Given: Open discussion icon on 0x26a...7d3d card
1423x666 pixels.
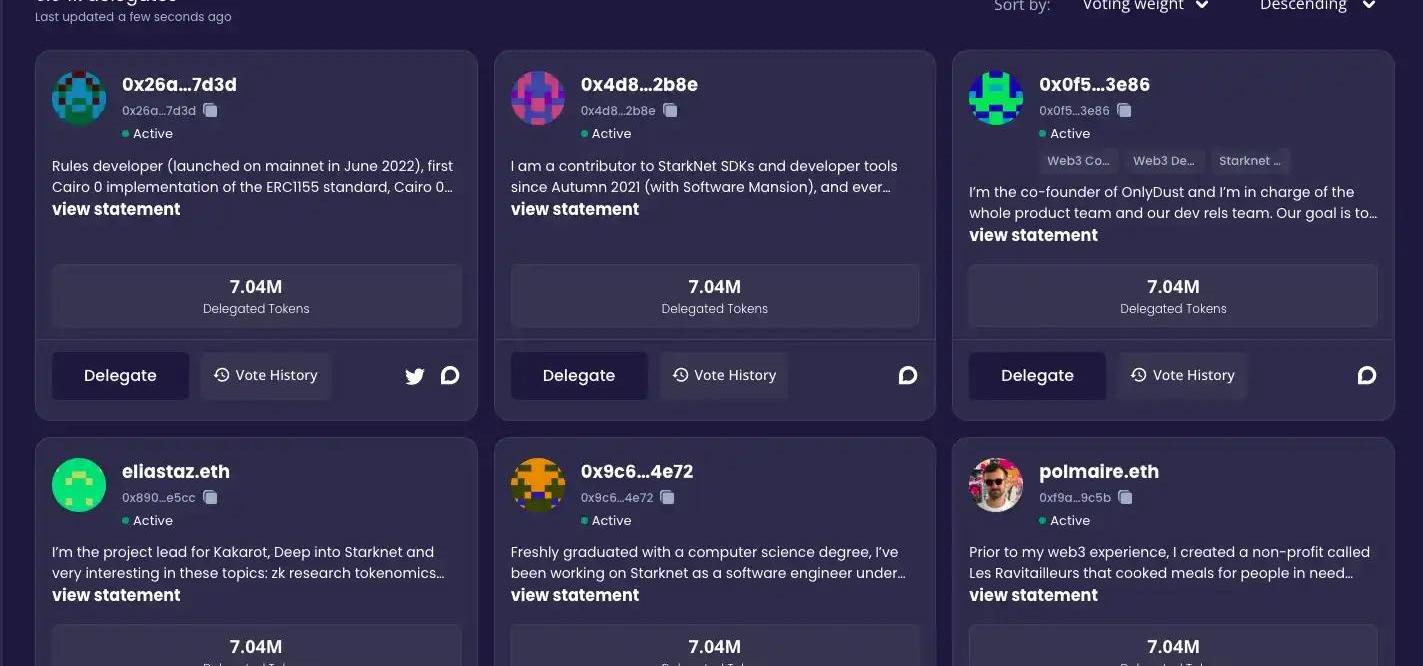Looking at the screenshot, I should [x=450, y=375].
